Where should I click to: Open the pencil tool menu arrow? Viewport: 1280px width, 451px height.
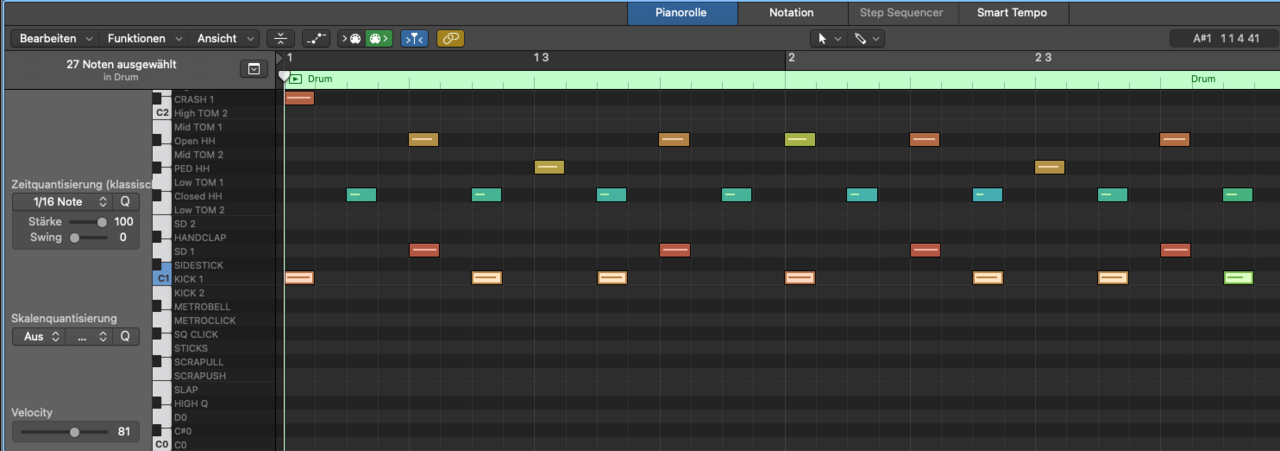(876, 39)
